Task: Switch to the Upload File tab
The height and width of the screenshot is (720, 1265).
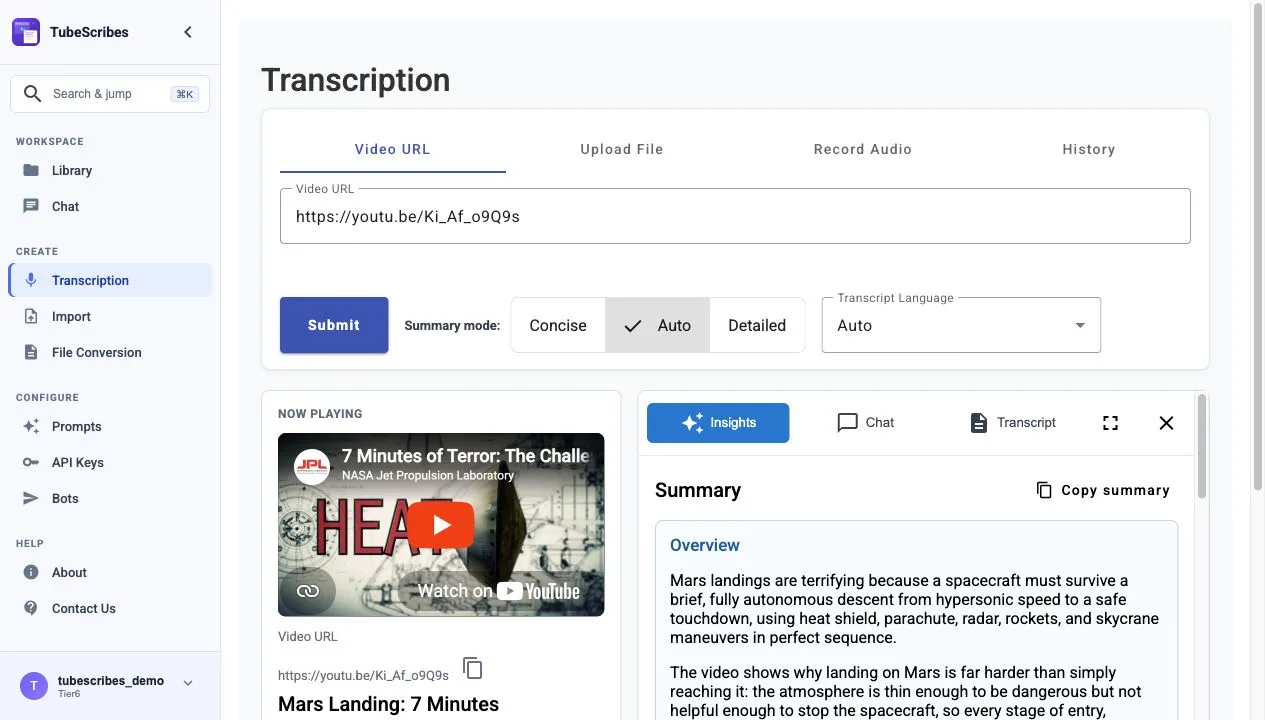Action: (x=622, y=149)
